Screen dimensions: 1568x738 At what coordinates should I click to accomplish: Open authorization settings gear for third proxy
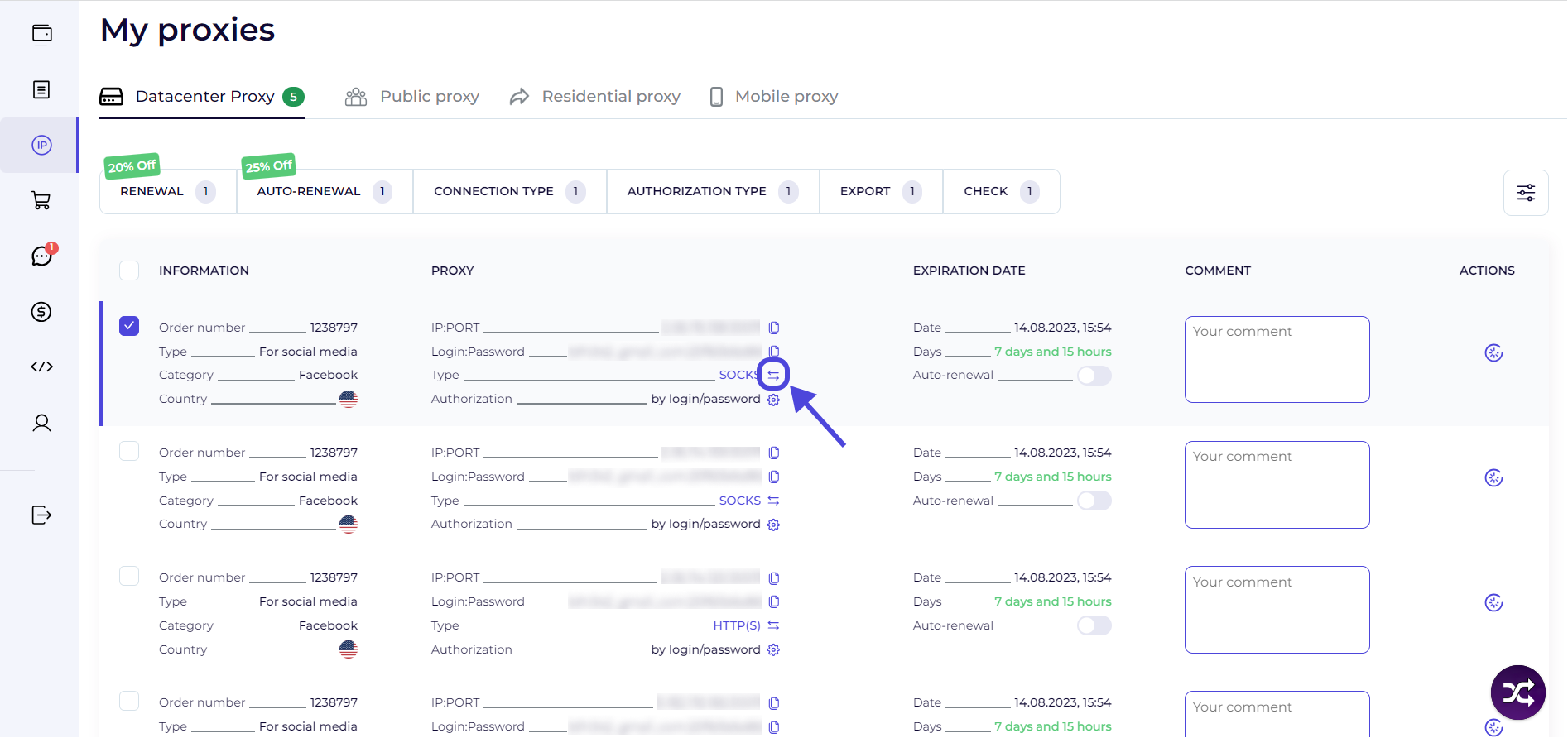point(773,650)
